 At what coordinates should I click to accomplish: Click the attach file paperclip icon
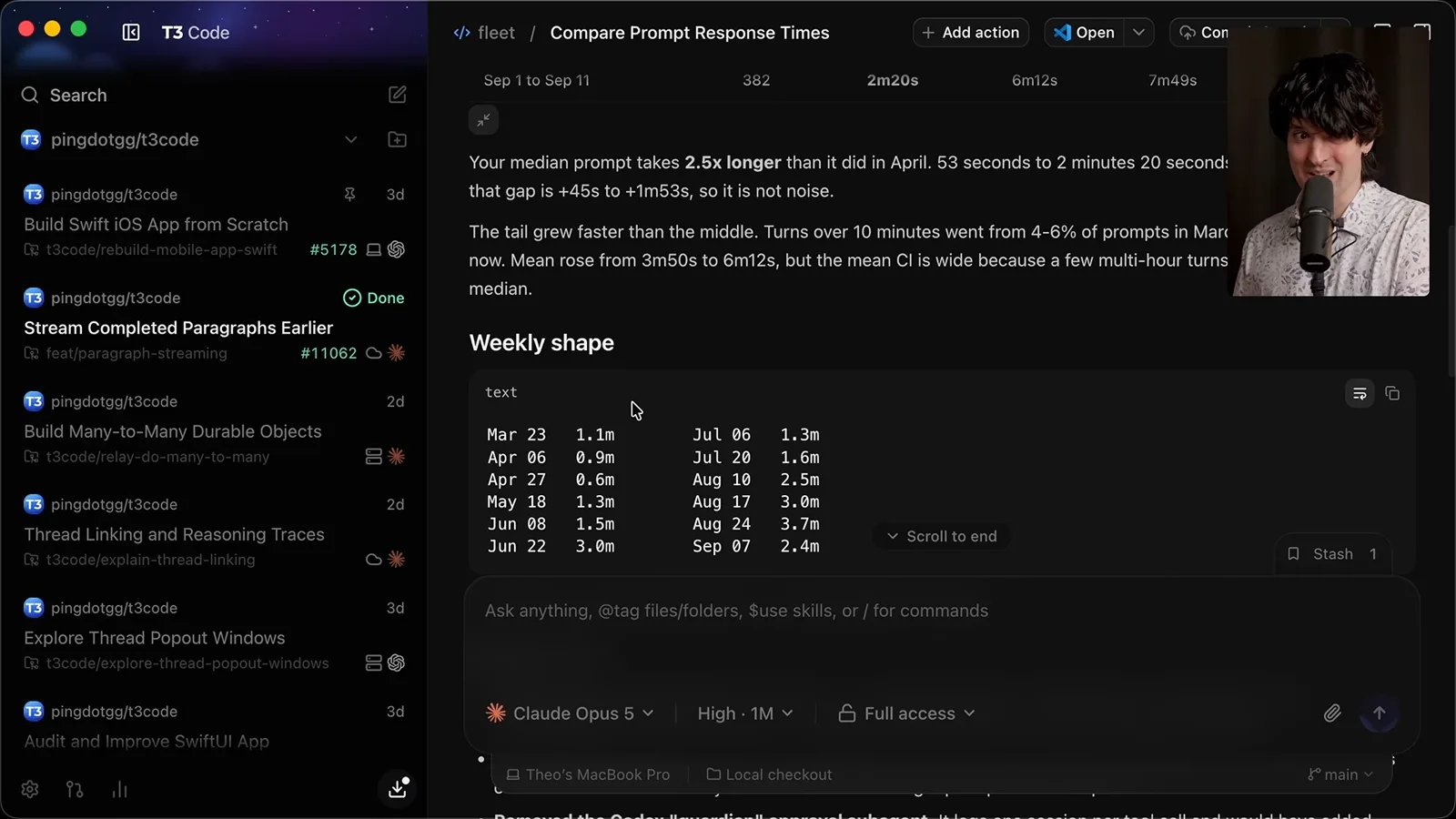pos(1332,713)
